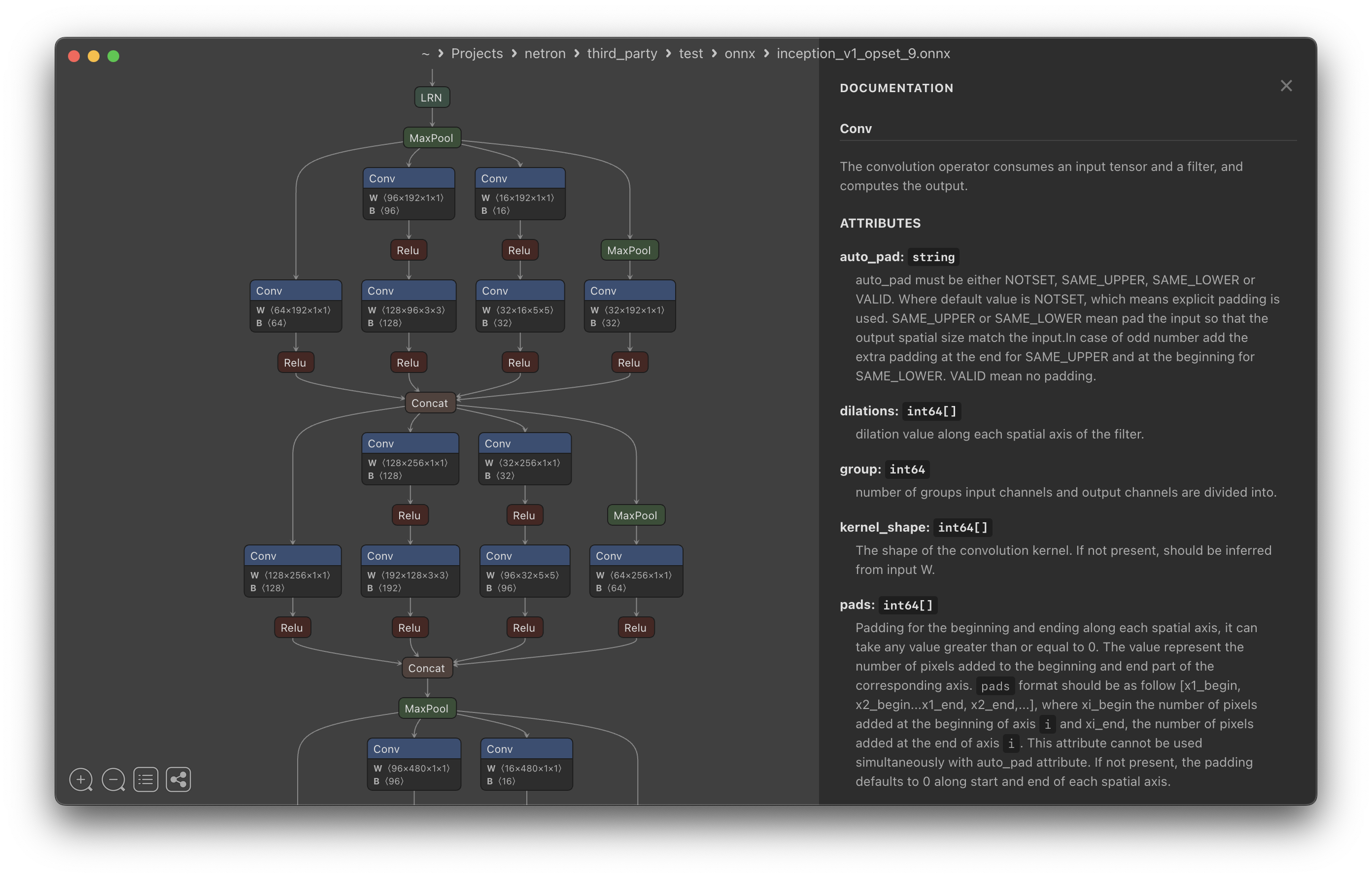Click the Conv weight label W 64×192×1×1
Image resolution: width=1372 pixels, height=878 pixels.
[294, 310]
